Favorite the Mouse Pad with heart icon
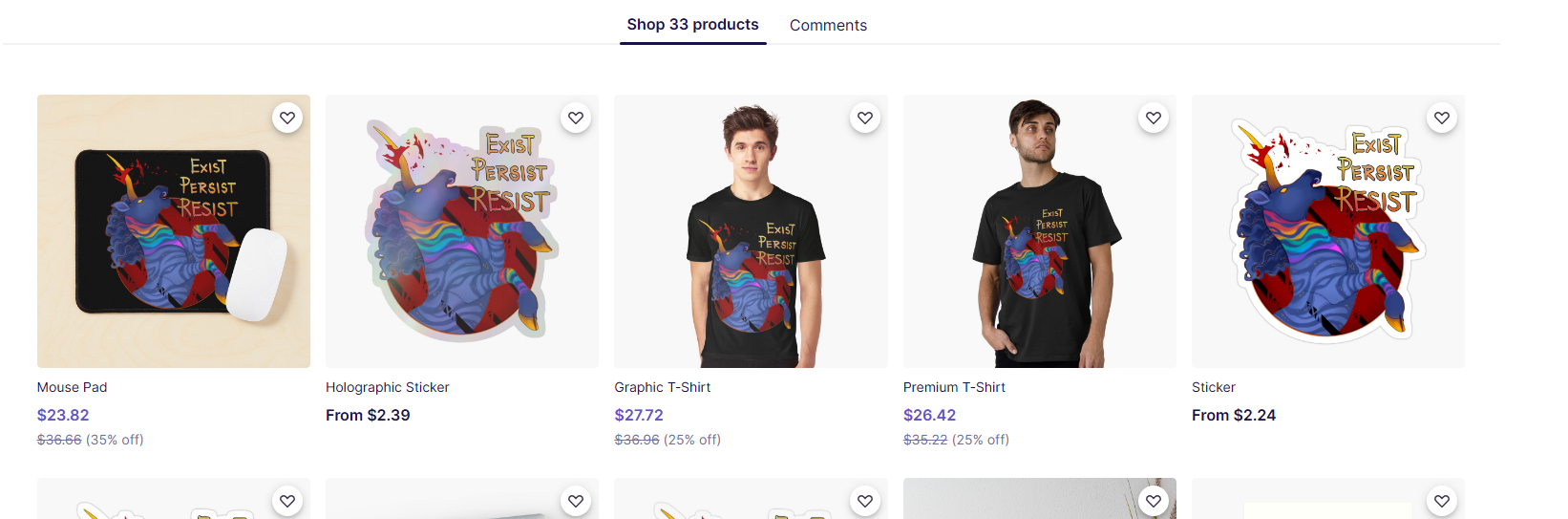1568x519 pixels. pyautogui.click(x=287, y=118)
